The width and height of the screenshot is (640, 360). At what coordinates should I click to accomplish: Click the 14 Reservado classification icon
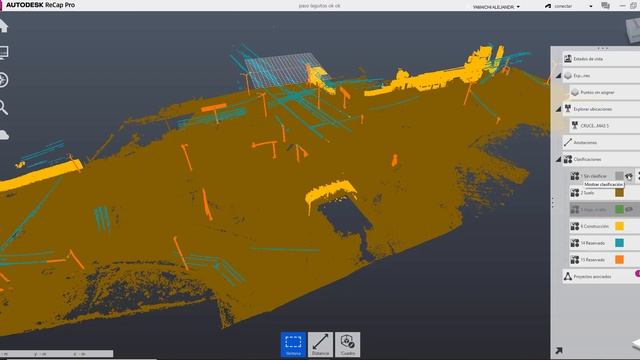click(575, 243)
